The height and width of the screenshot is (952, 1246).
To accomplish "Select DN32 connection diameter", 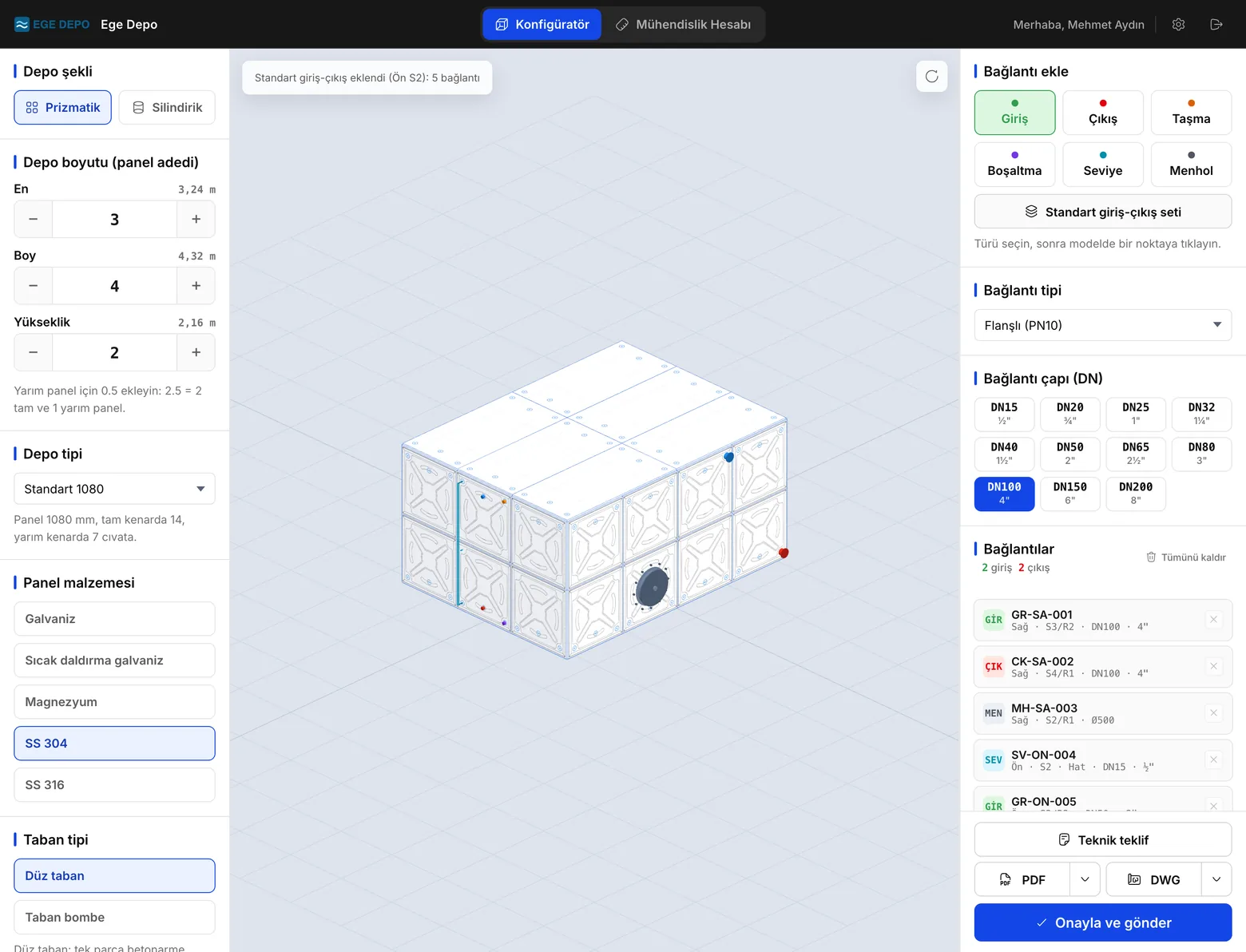I will 1201,414.
